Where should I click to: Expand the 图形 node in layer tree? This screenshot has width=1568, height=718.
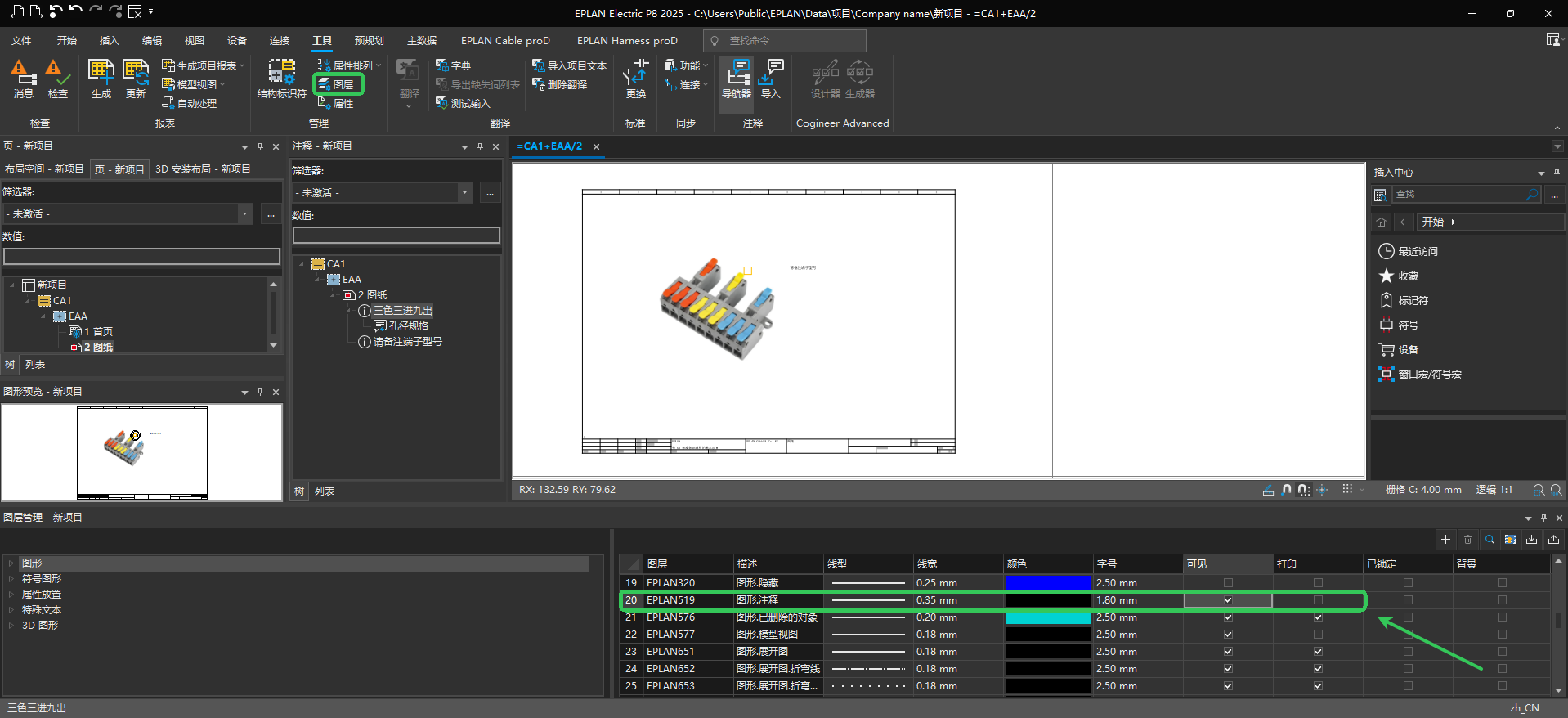click(11, 563)
